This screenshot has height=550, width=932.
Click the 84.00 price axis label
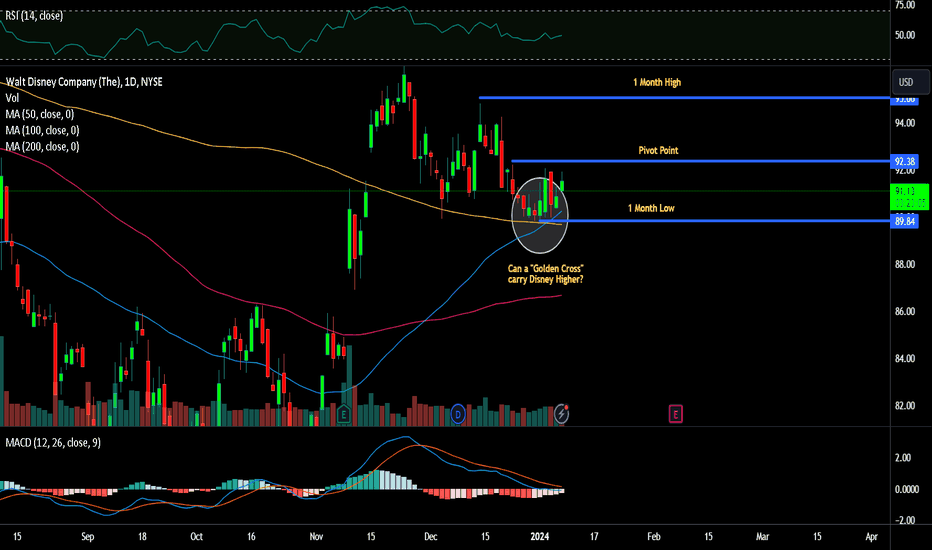coord(905,358)
